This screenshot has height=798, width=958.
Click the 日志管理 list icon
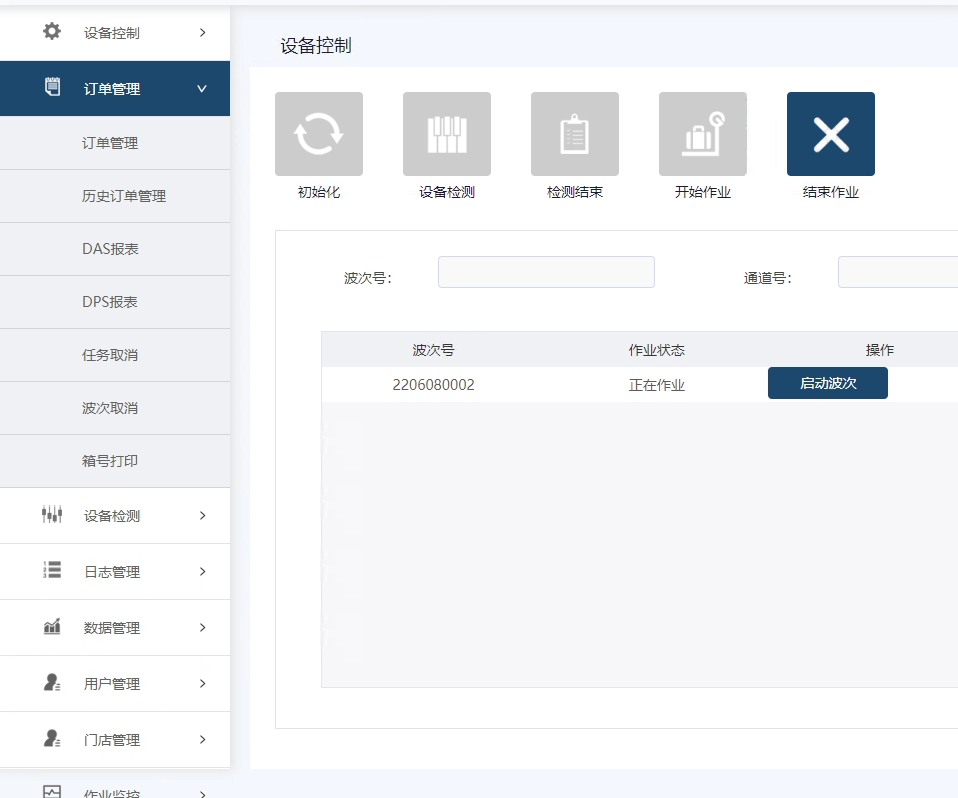click(52, 571)
